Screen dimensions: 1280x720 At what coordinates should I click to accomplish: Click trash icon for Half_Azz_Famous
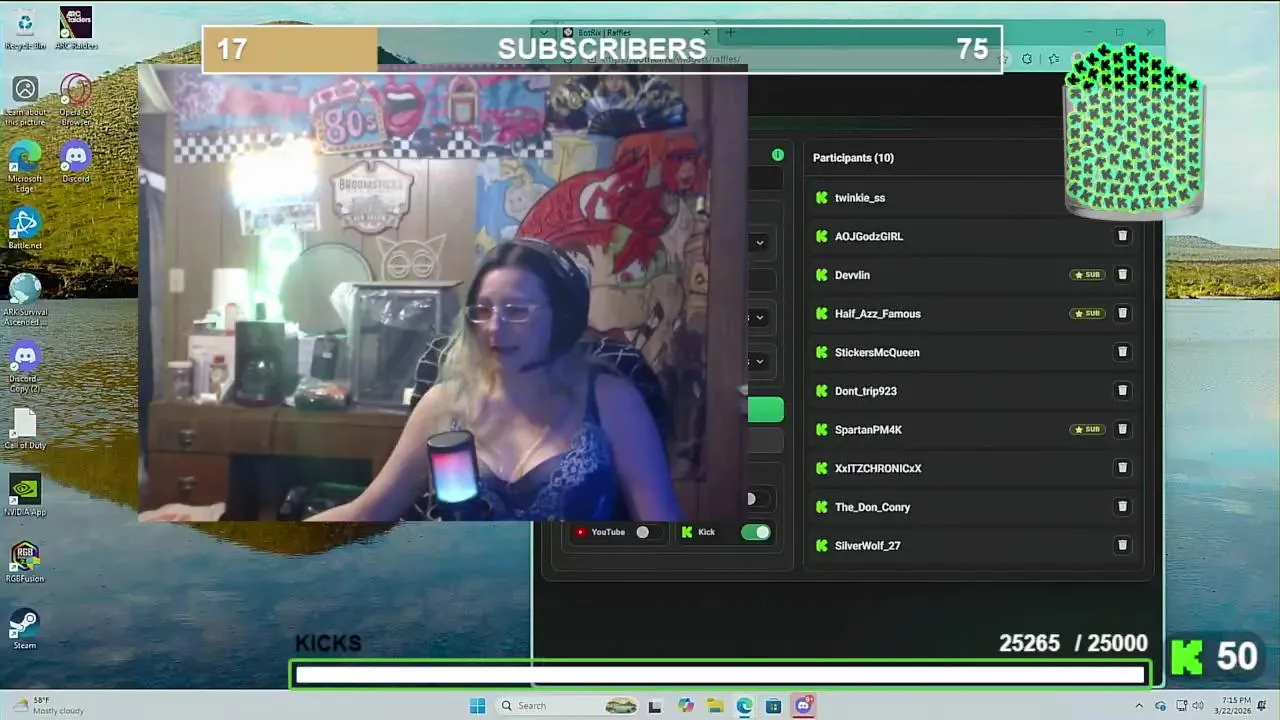tap(1122, 313)
